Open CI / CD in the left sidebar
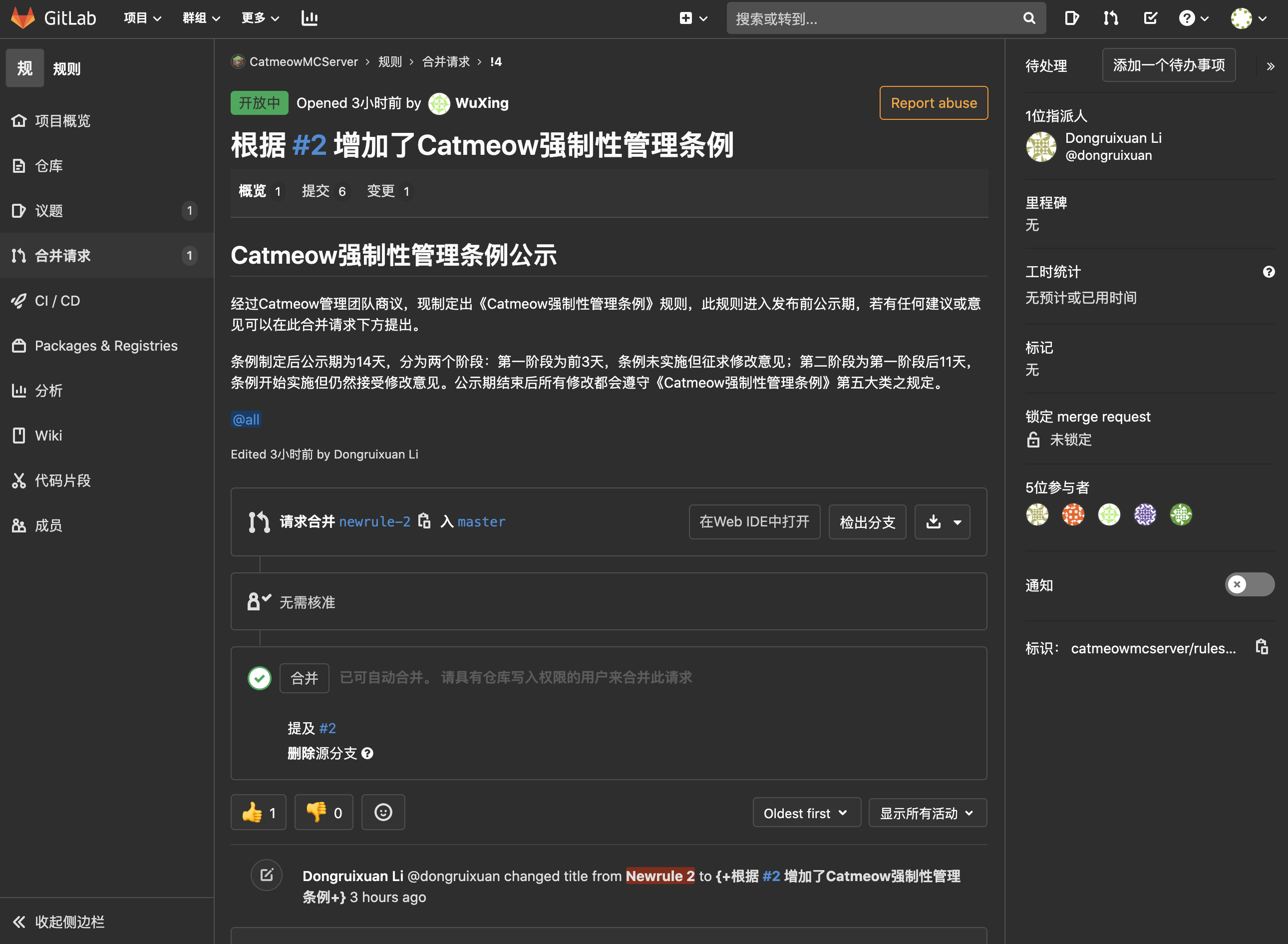 (x=57, y=301)
